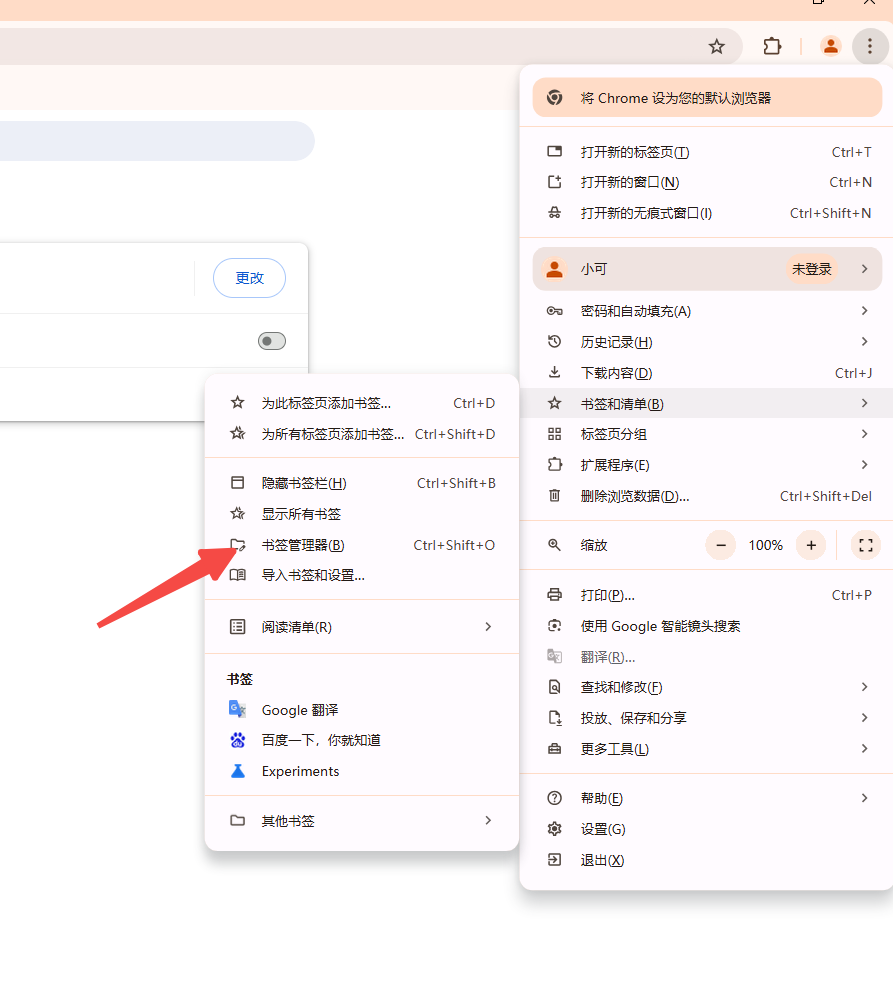Expand the 查找和修改 submenu arrow

click(865, 687)
